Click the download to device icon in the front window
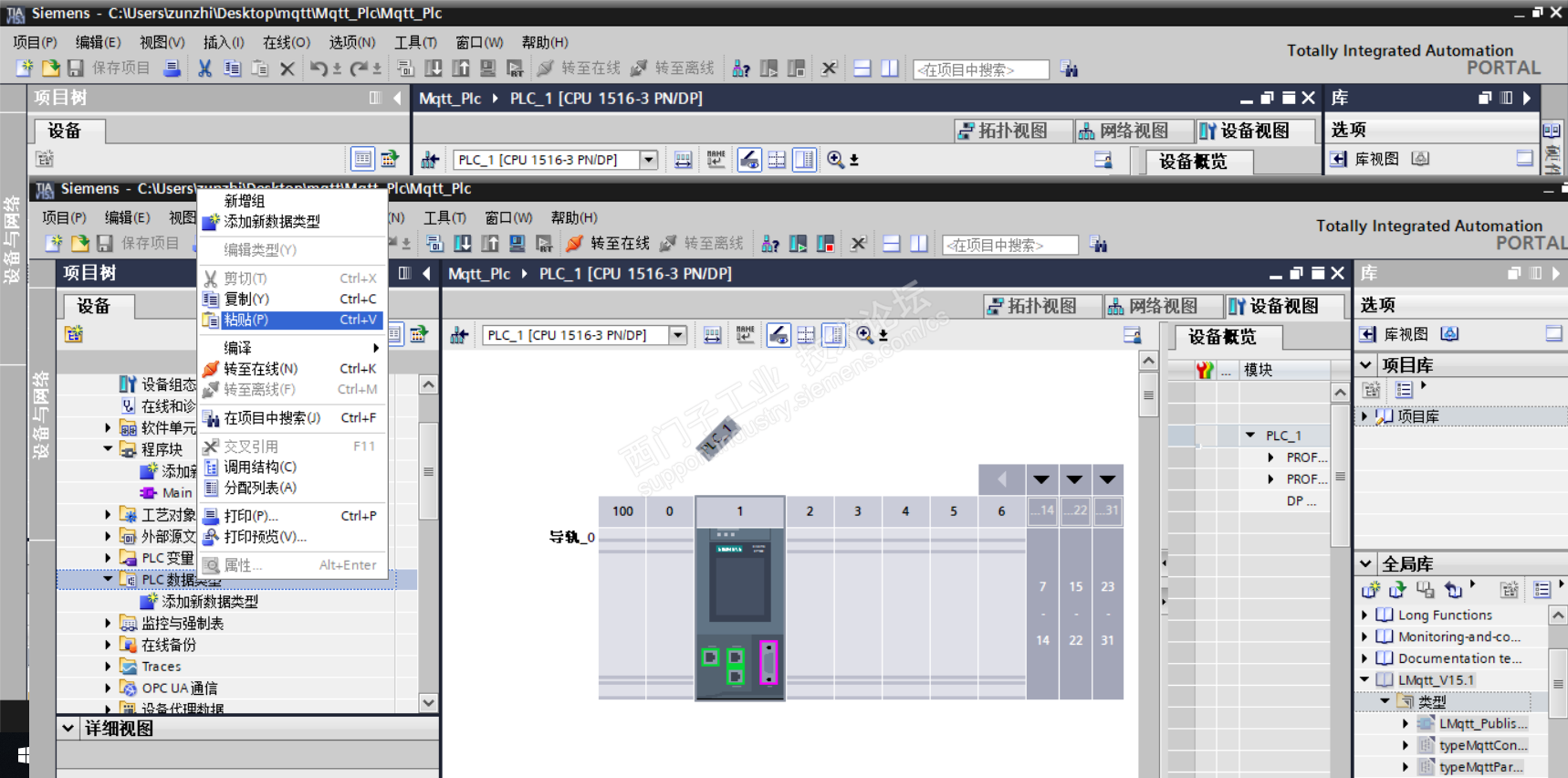 (463, 244)
